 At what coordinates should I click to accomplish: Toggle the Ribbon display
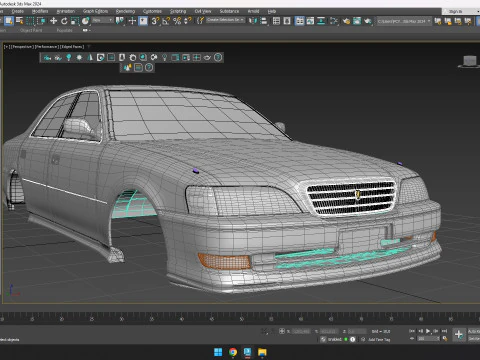click(x=300, y=21)
